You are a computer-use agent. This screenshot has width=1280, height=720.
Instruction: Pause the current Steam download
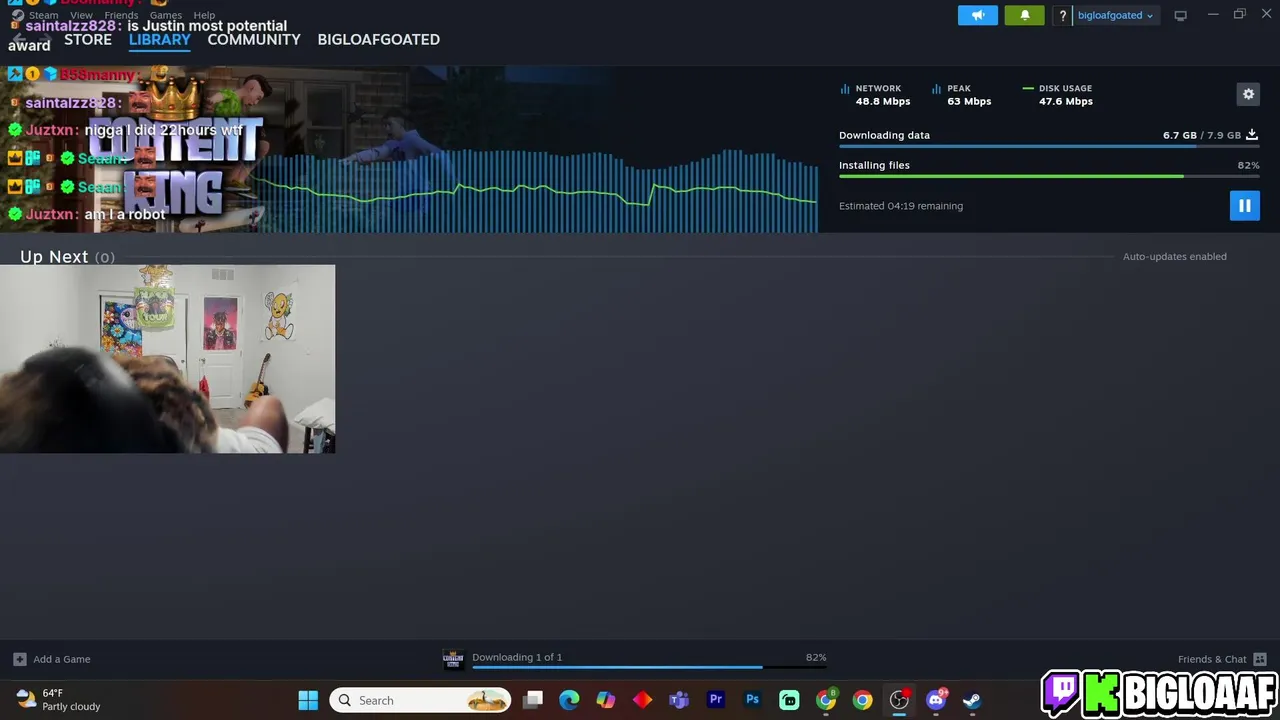[1245, 206]
